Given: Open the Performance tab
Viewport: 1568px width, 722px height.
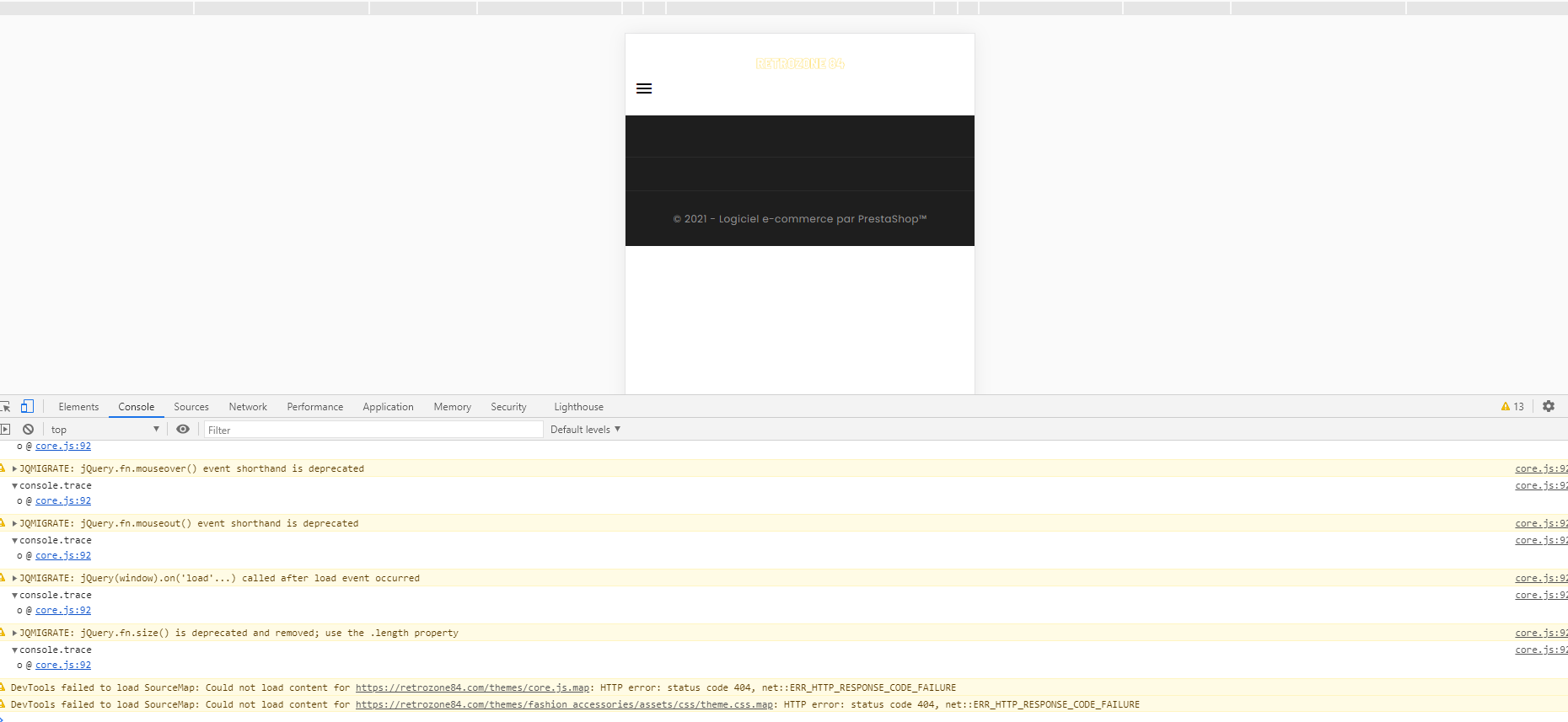Looking at the screenshot, I should click(315, 407).
